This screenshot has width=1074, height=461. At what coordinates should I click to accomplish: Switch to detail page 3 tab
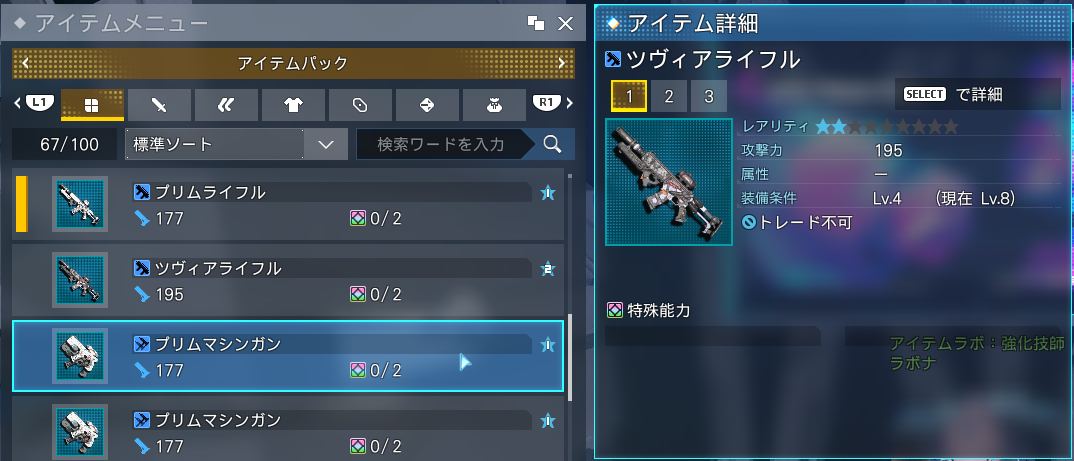[x=708, y=97]
